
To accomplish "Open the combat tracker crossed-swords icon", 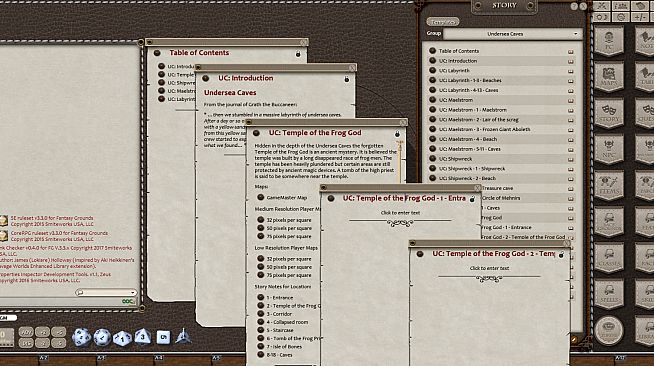I will coord(602,6).
